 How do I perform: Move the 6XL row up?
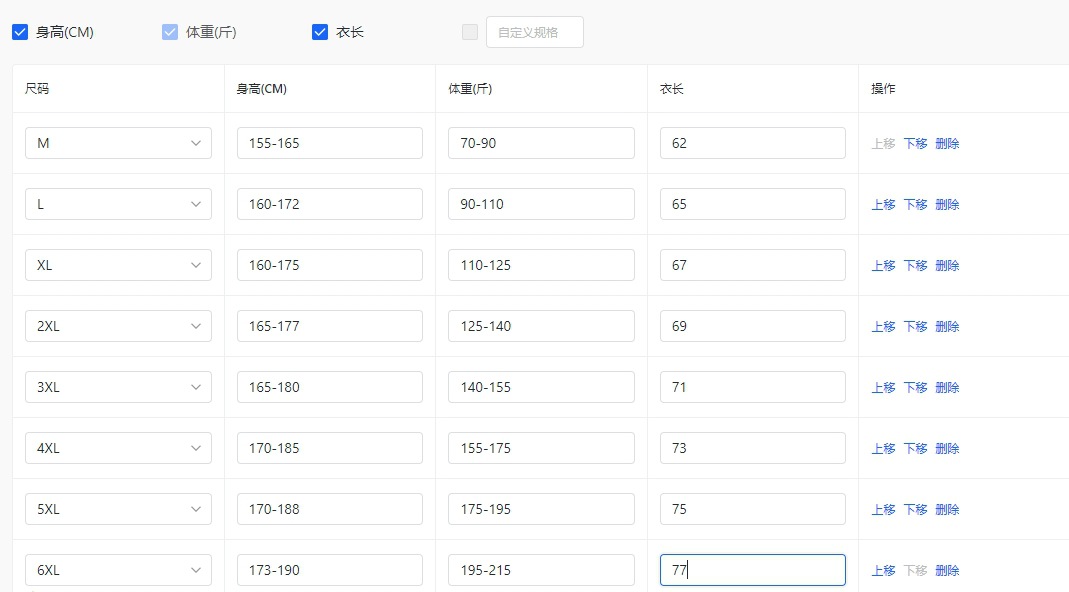click(x=883, y=570)
